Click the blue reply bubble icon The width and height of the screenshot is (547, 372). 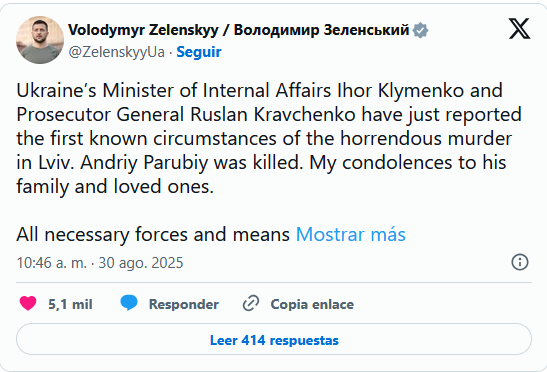(129, 303)
